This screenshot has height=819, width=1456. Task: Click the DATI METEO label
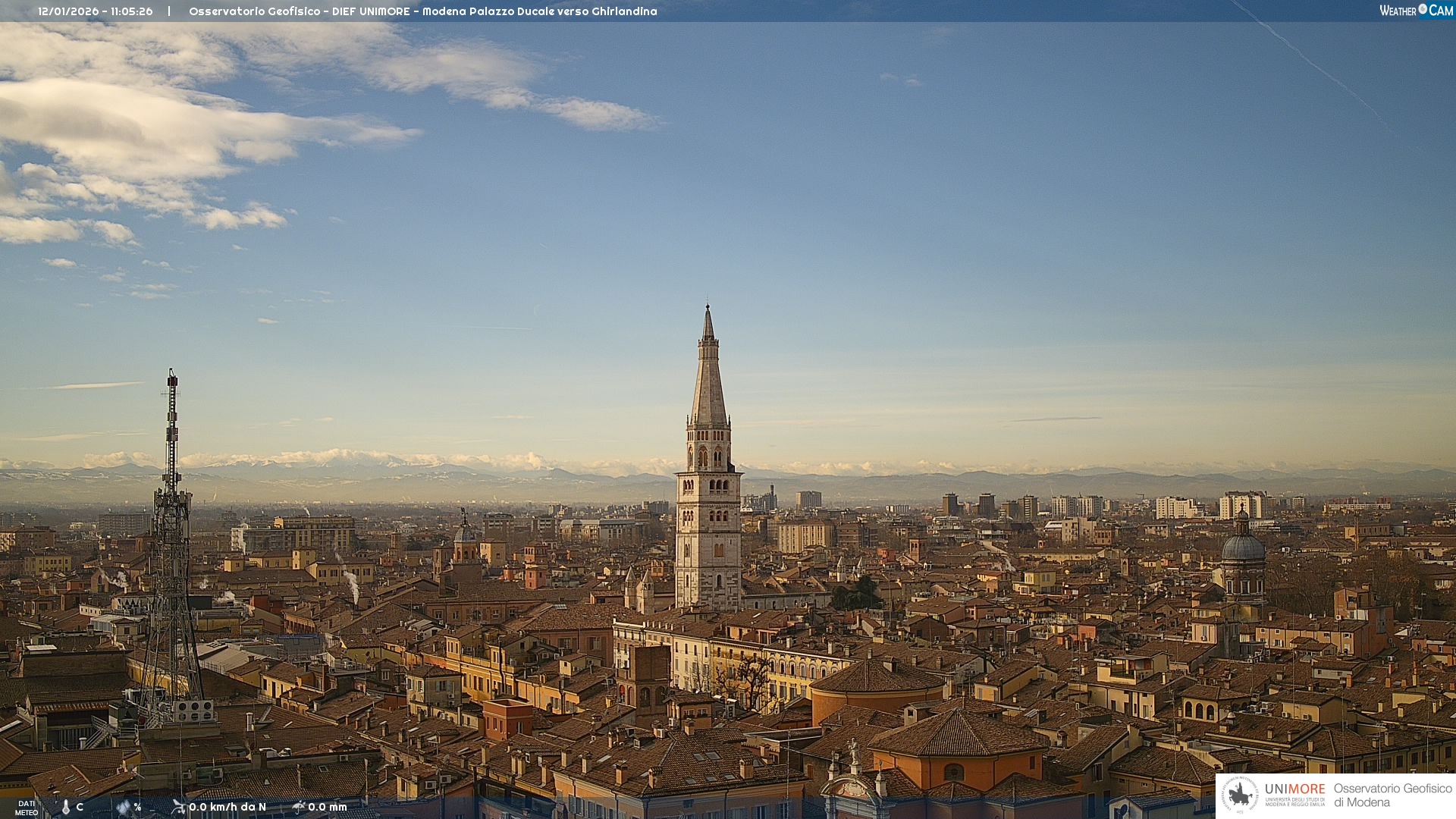click(x=27, y=808)
